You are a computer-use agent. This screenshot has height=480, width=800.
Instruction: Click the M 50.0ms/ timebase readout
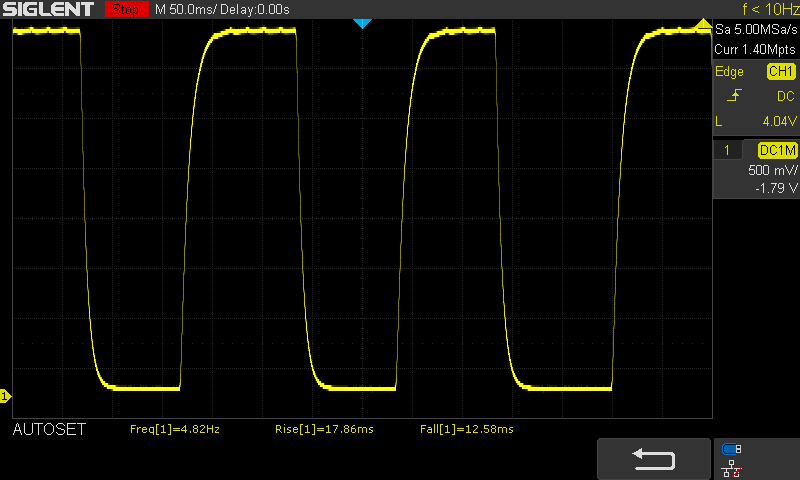[x=186, y=9]
